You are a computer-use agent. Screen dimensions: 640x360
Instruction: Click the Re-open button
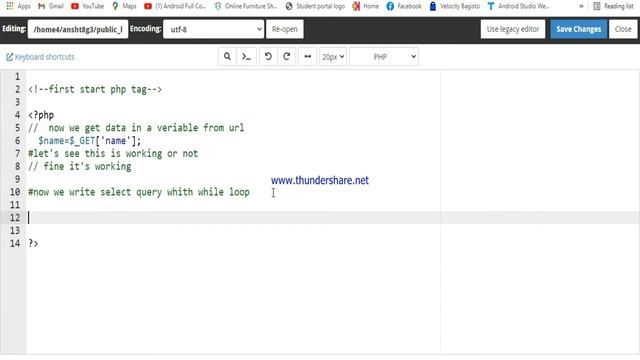[284, 29]
